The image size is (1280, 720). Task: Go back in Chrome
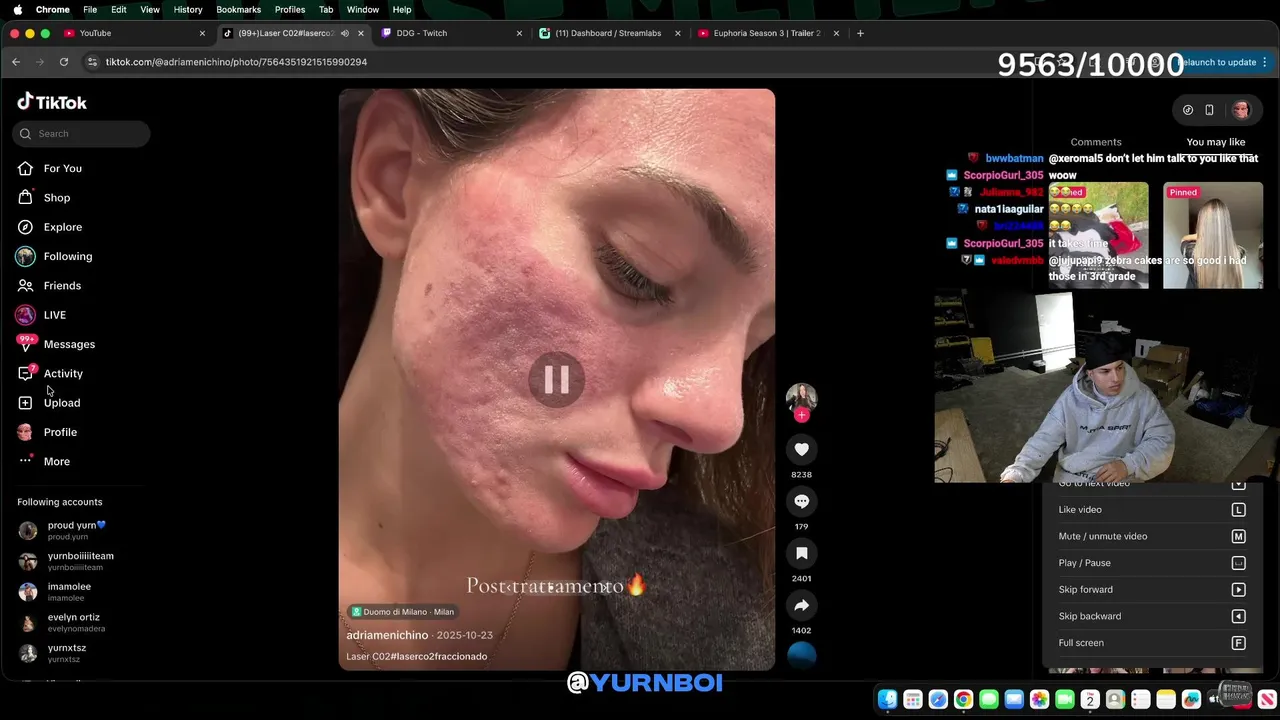[x=16, y=62]
